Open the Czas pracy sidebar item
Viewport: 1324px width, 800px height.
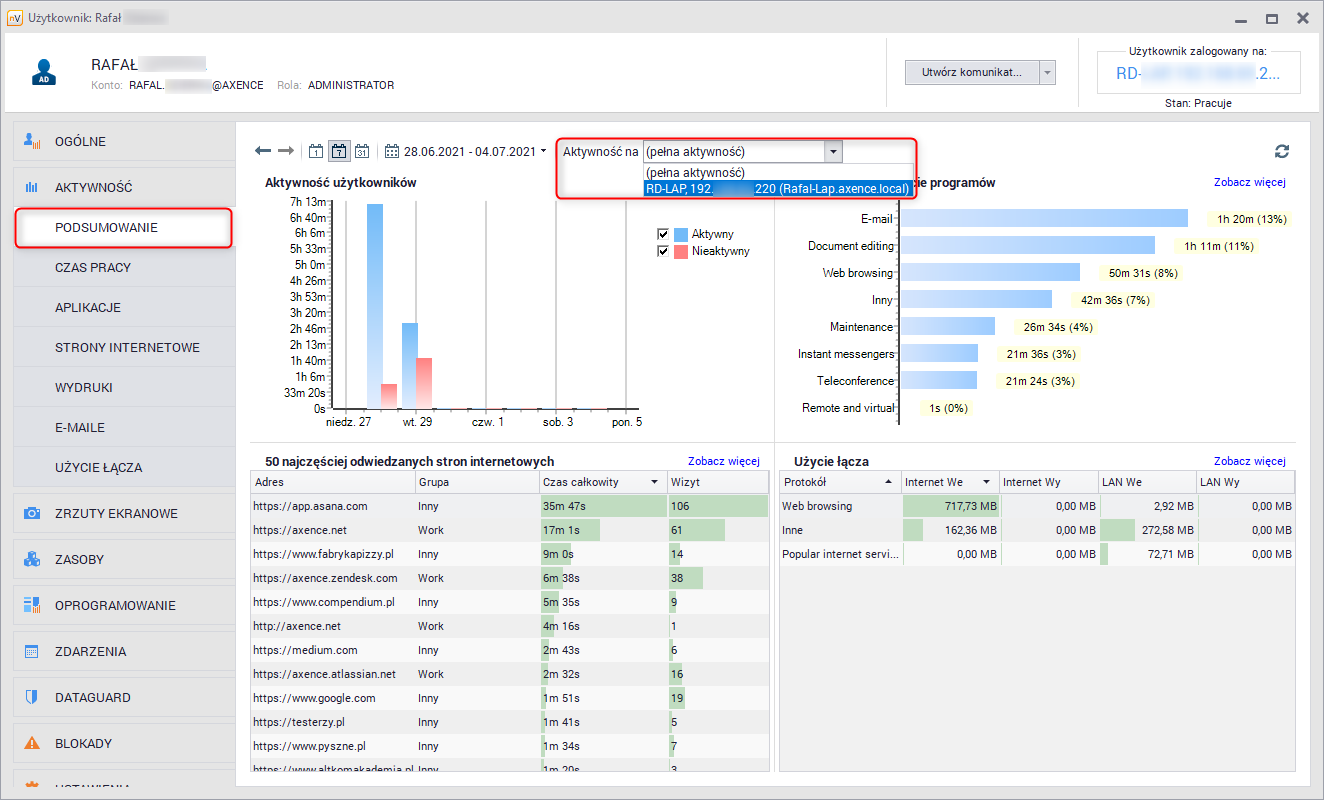(x=93, y=267)
